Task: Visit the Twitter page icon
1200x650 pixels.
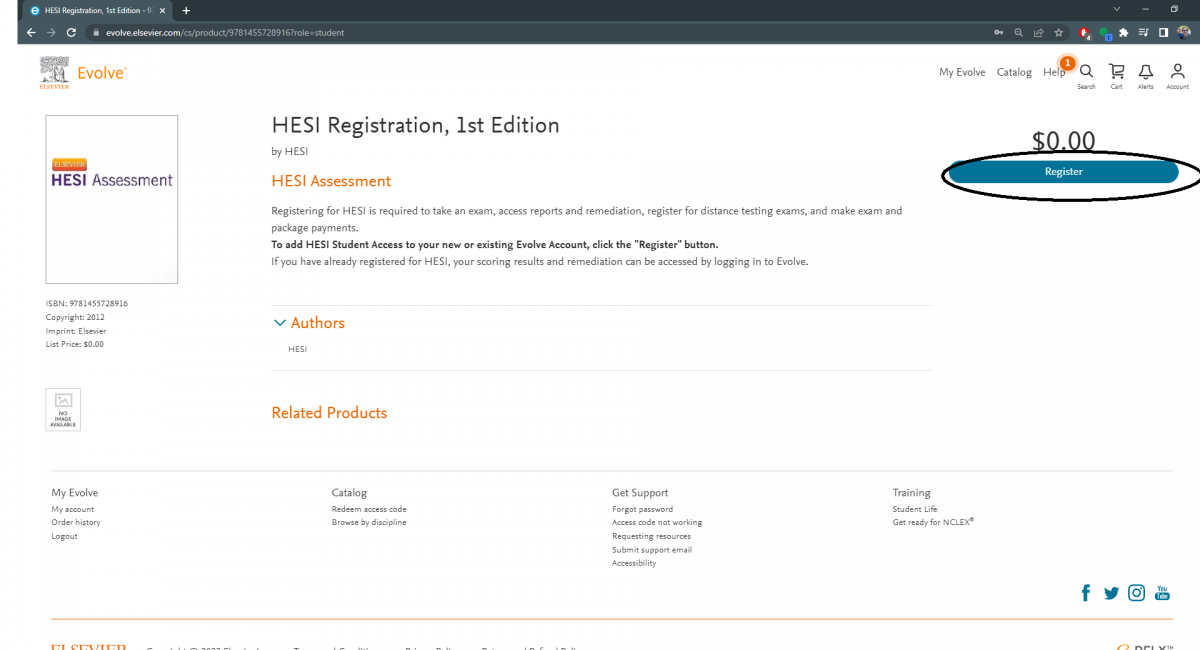Action: click(x=1111, y=593)
